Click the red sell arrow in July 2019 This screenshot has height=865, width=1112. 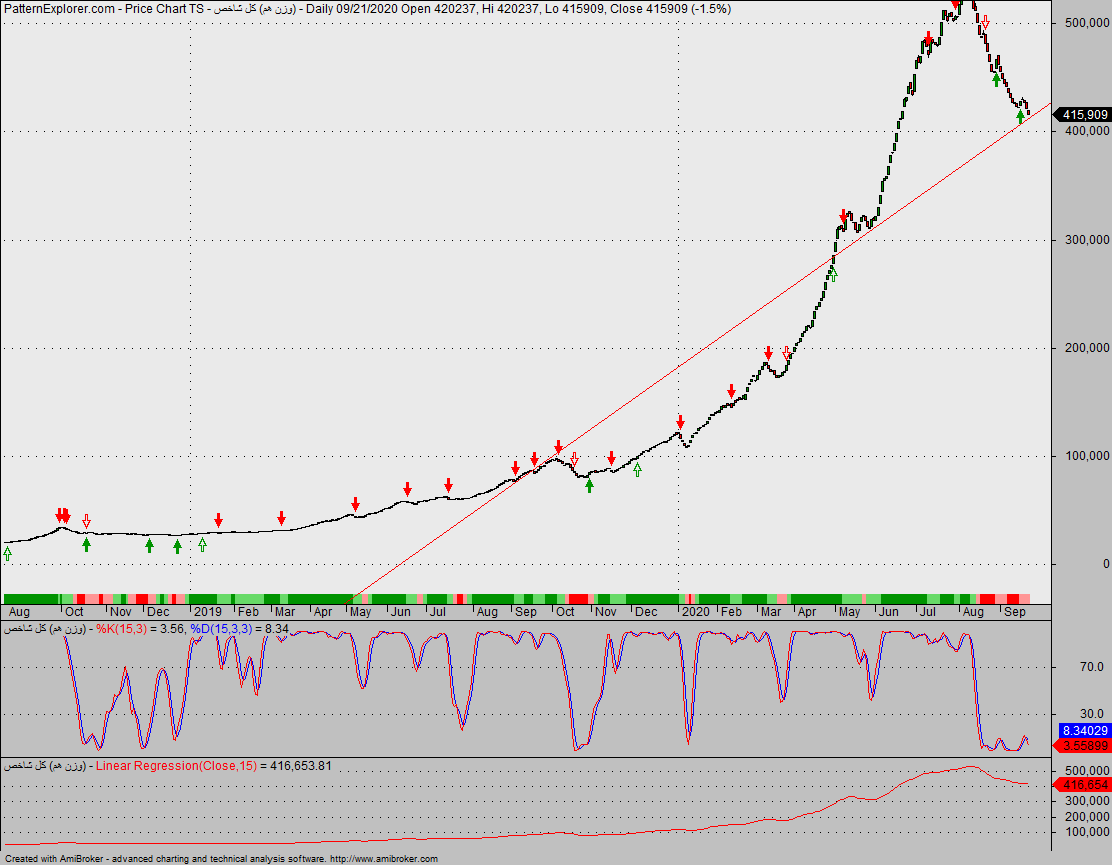click(x=448, y=485)
